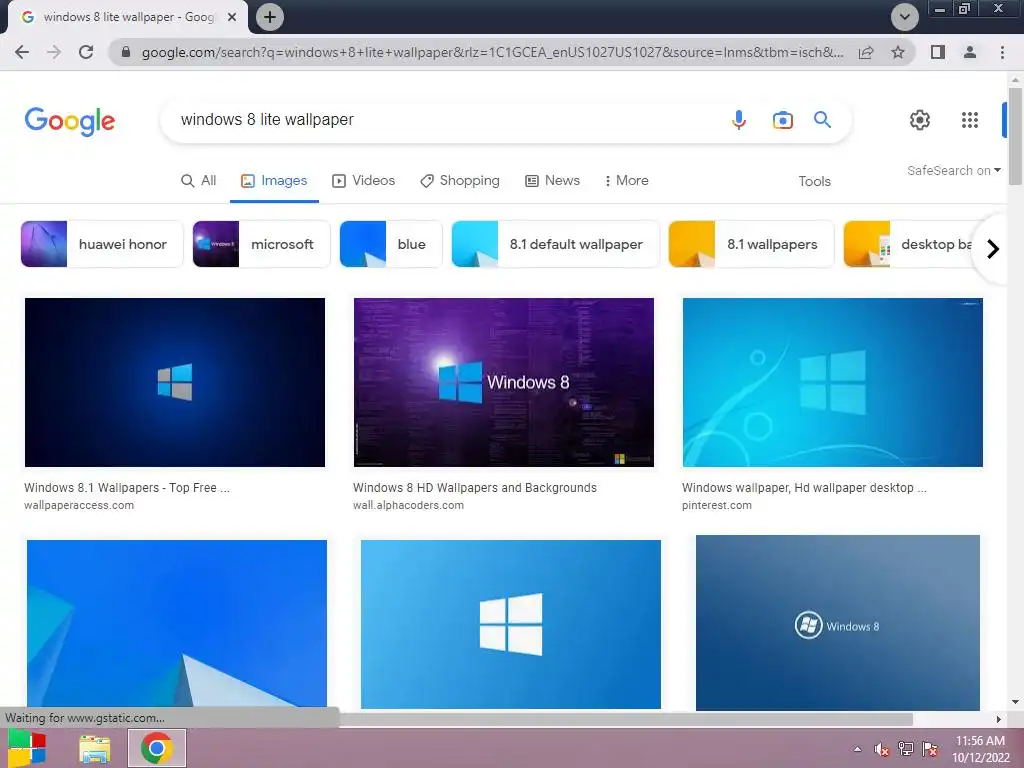
Task: Go to Google home via the logo
Action: click(x=70, y=121)
